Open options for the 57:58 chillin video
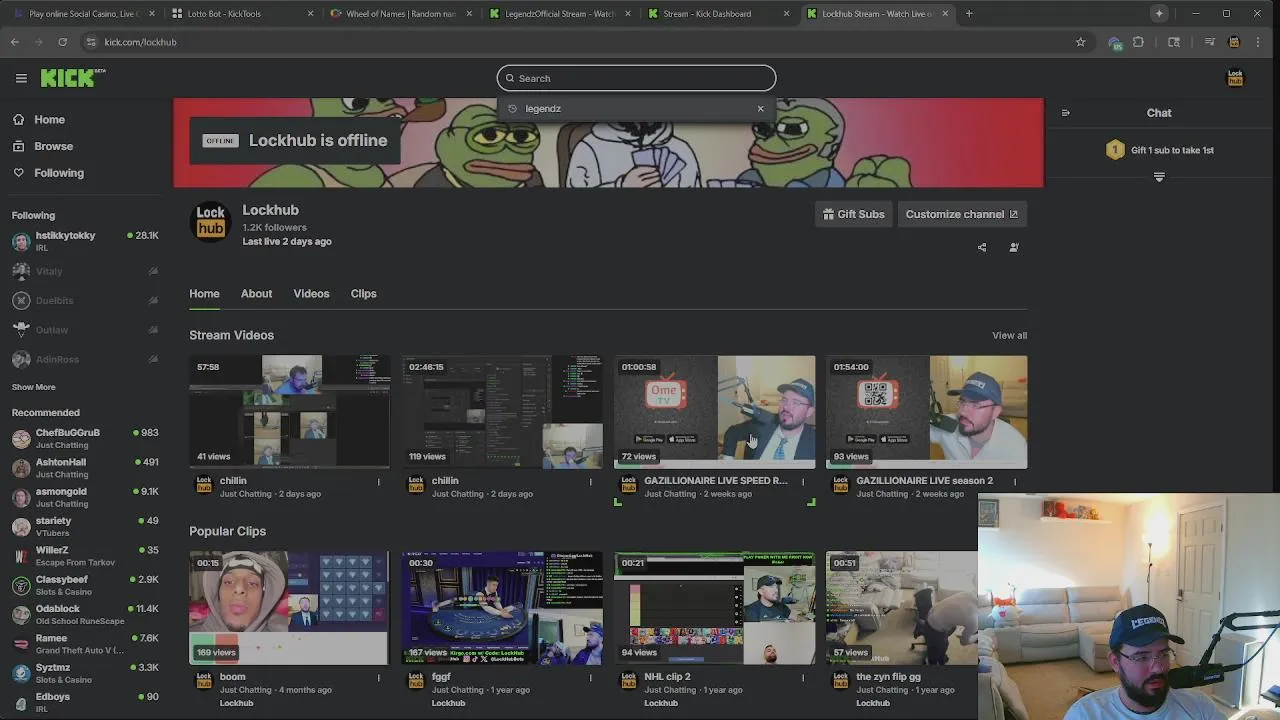This screenshot has width=1280, height=720. 378,482
